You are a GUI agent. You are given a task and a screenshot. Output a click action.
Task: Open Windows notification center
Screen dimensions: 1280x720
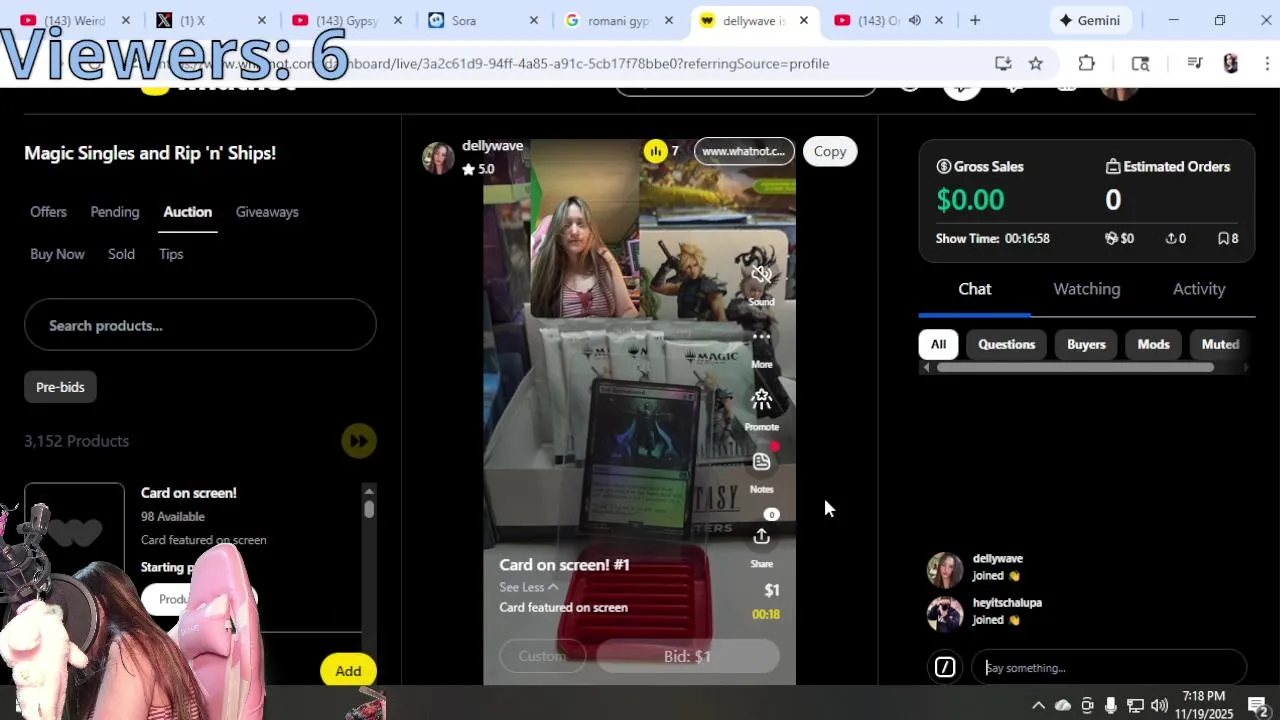[x=1258, y=706]
